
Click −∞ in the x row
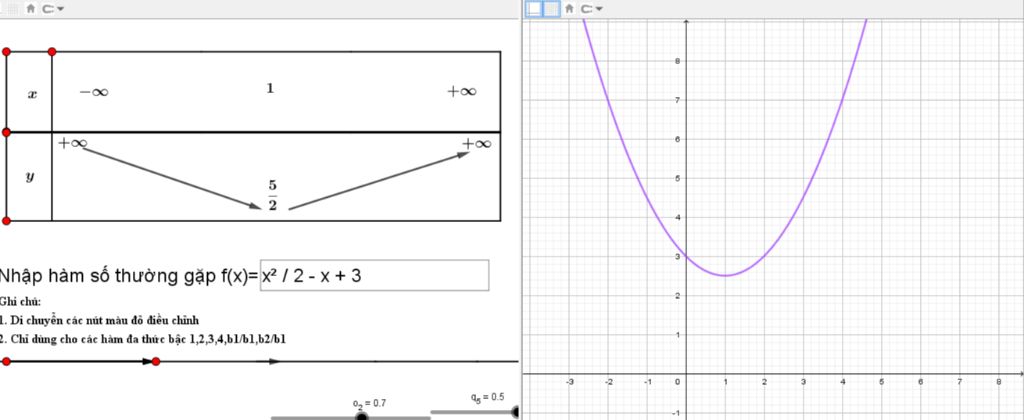coord(94,92)
